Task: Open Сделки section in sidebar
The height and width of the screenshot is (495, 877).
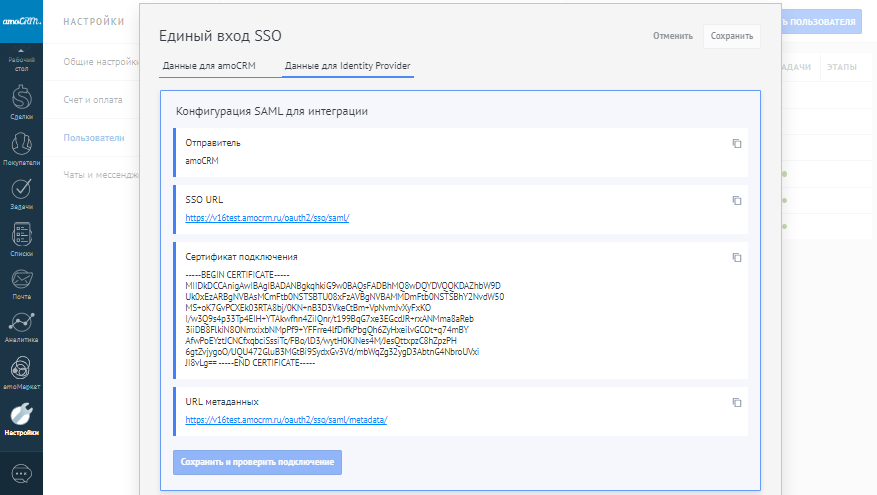Action: (x=21, y=102)
